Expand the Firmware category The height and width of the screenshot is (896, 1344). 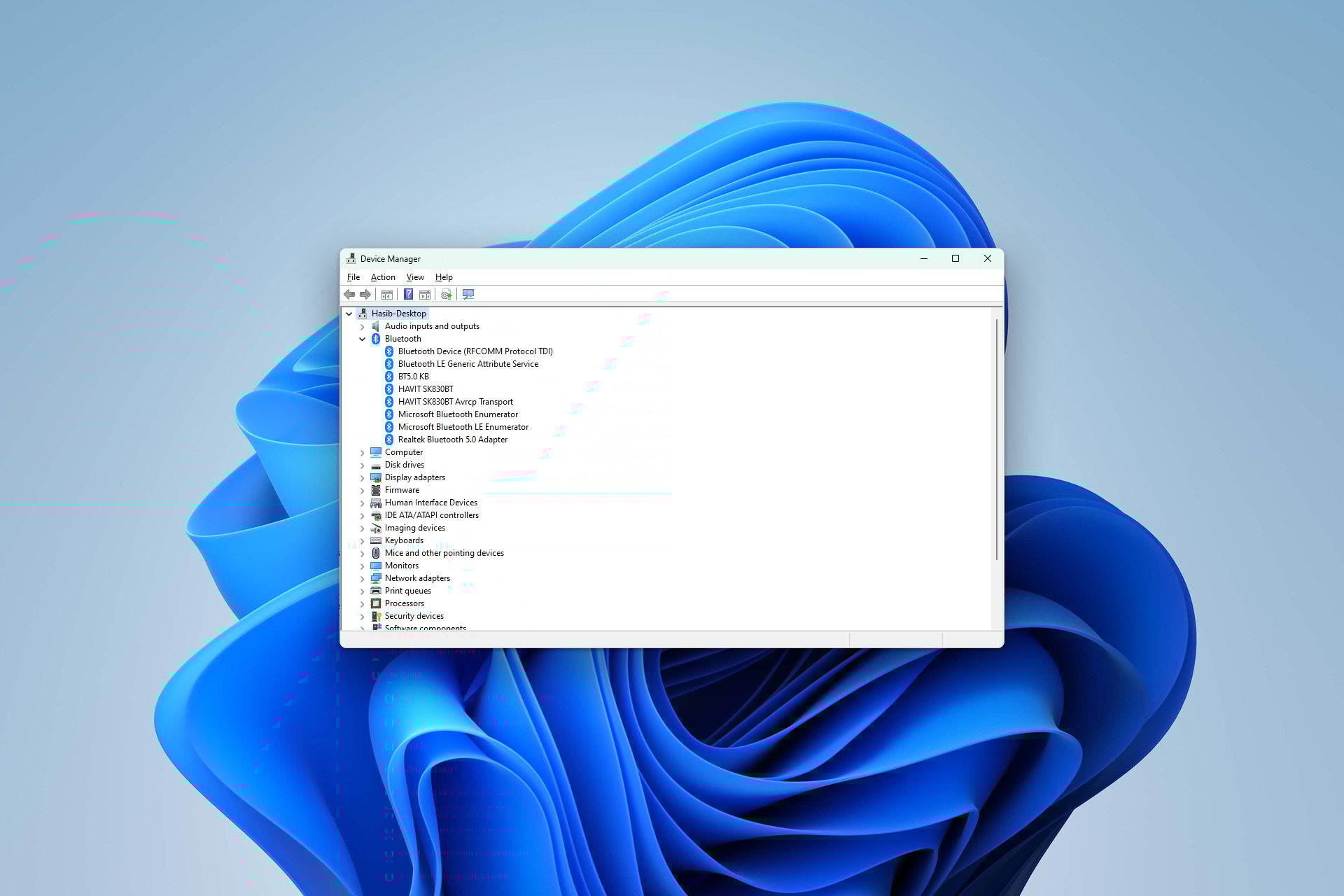(362, 490)
